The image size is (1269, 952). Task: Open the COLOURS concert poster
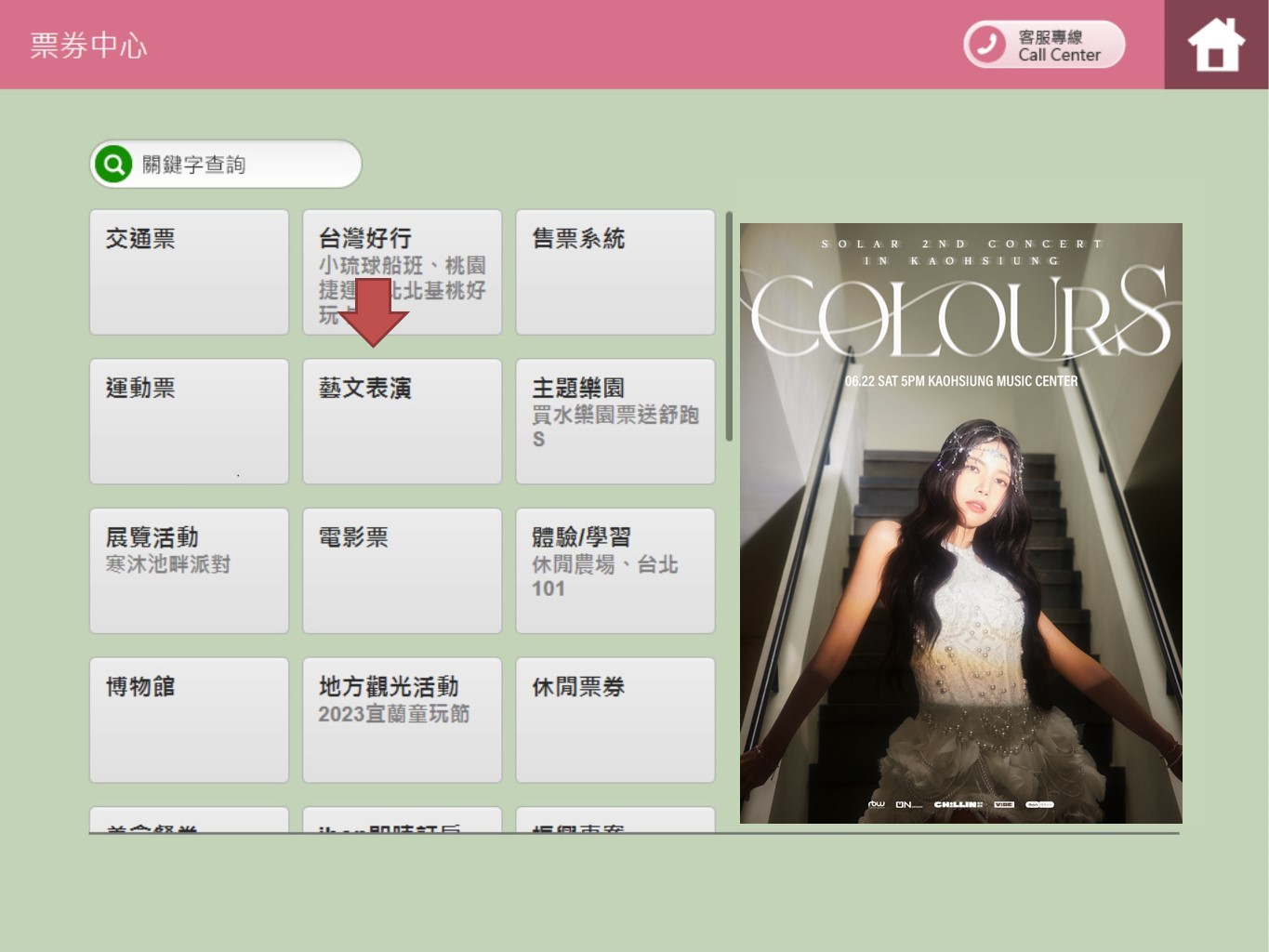click(961, 523)
